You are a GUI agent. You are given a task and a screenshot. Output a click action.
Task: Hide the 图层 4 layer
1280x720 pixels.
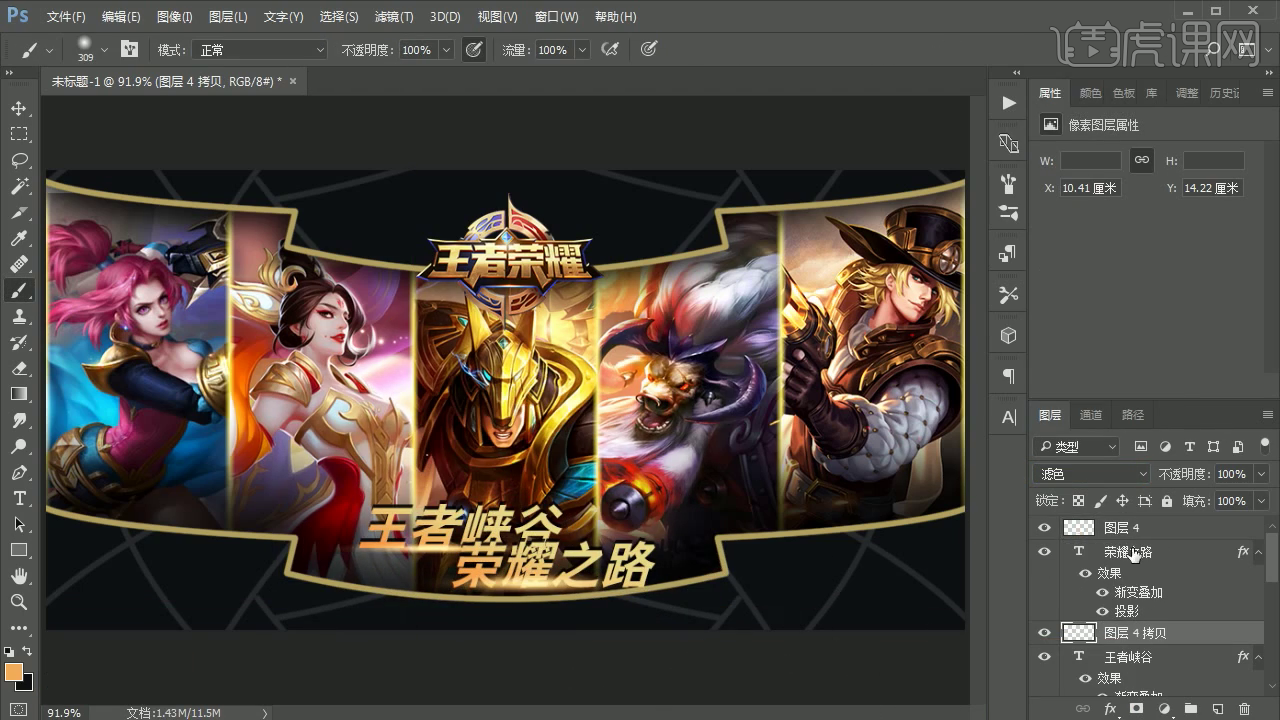1044,528
